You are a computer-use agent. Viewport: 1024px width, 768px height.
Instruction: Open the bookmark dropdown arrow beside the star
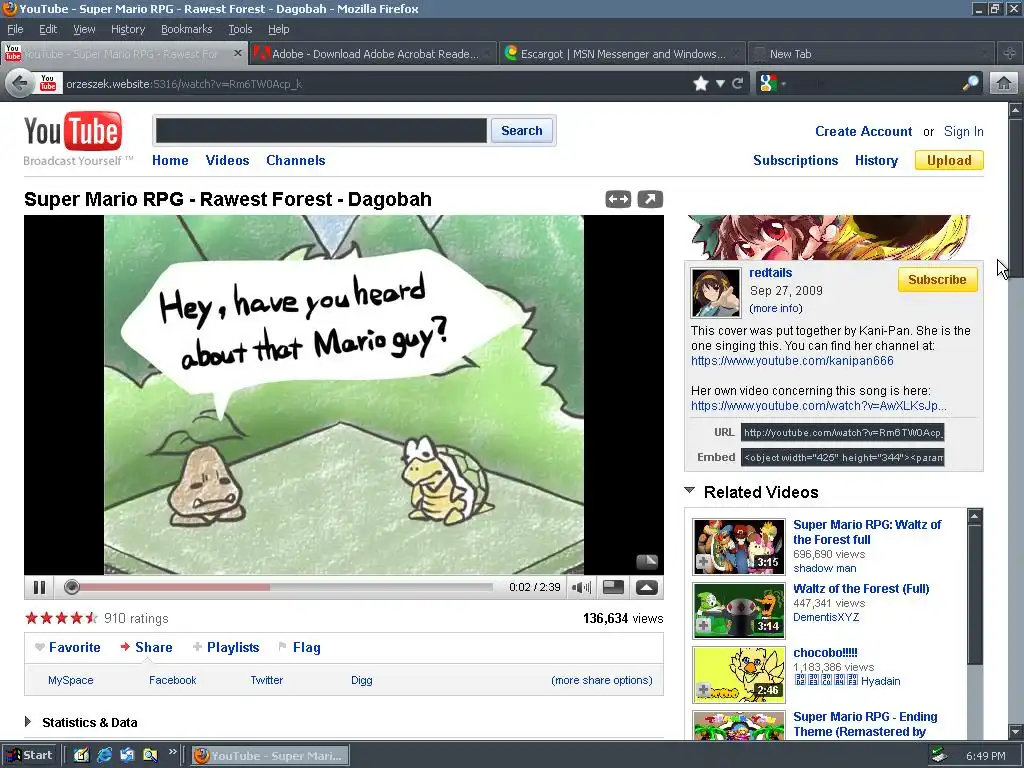[x=720, y=84]
